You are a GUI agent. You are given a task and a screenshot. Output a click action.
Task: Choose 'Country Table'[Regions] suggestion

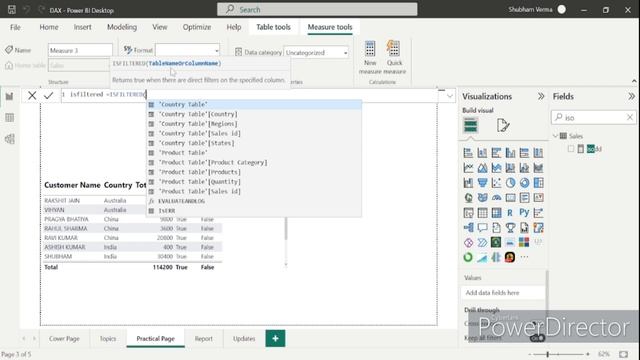tap(254, 124)
